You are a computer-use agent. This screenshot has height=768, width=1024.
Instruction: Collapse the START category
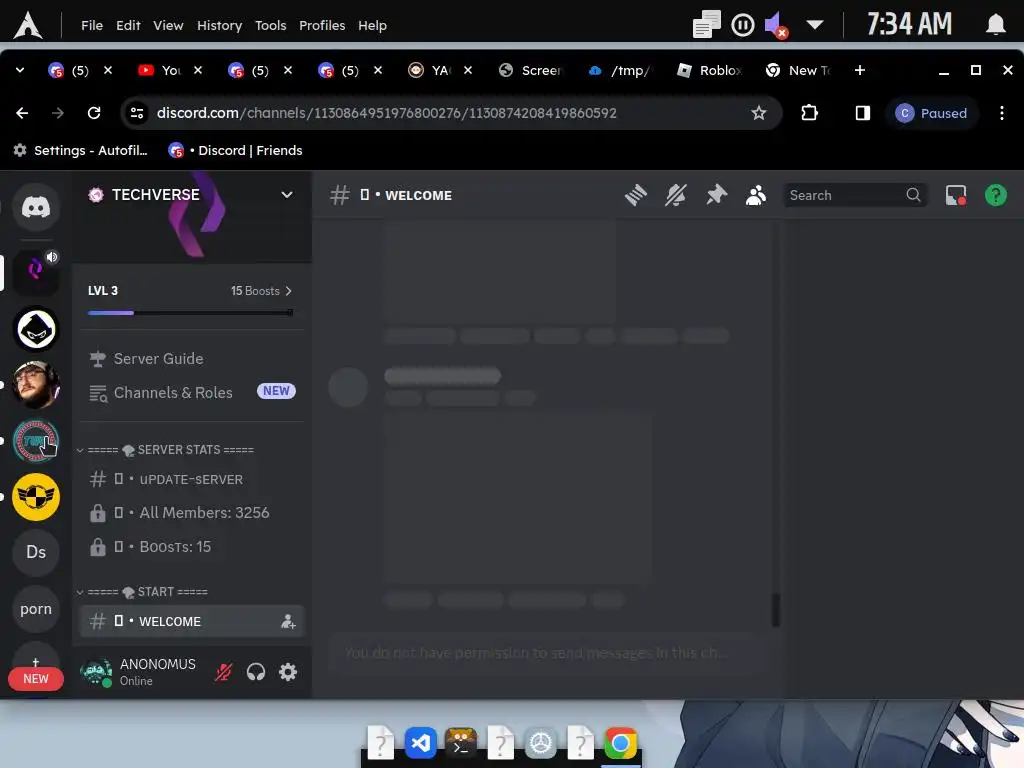point(142,592)
